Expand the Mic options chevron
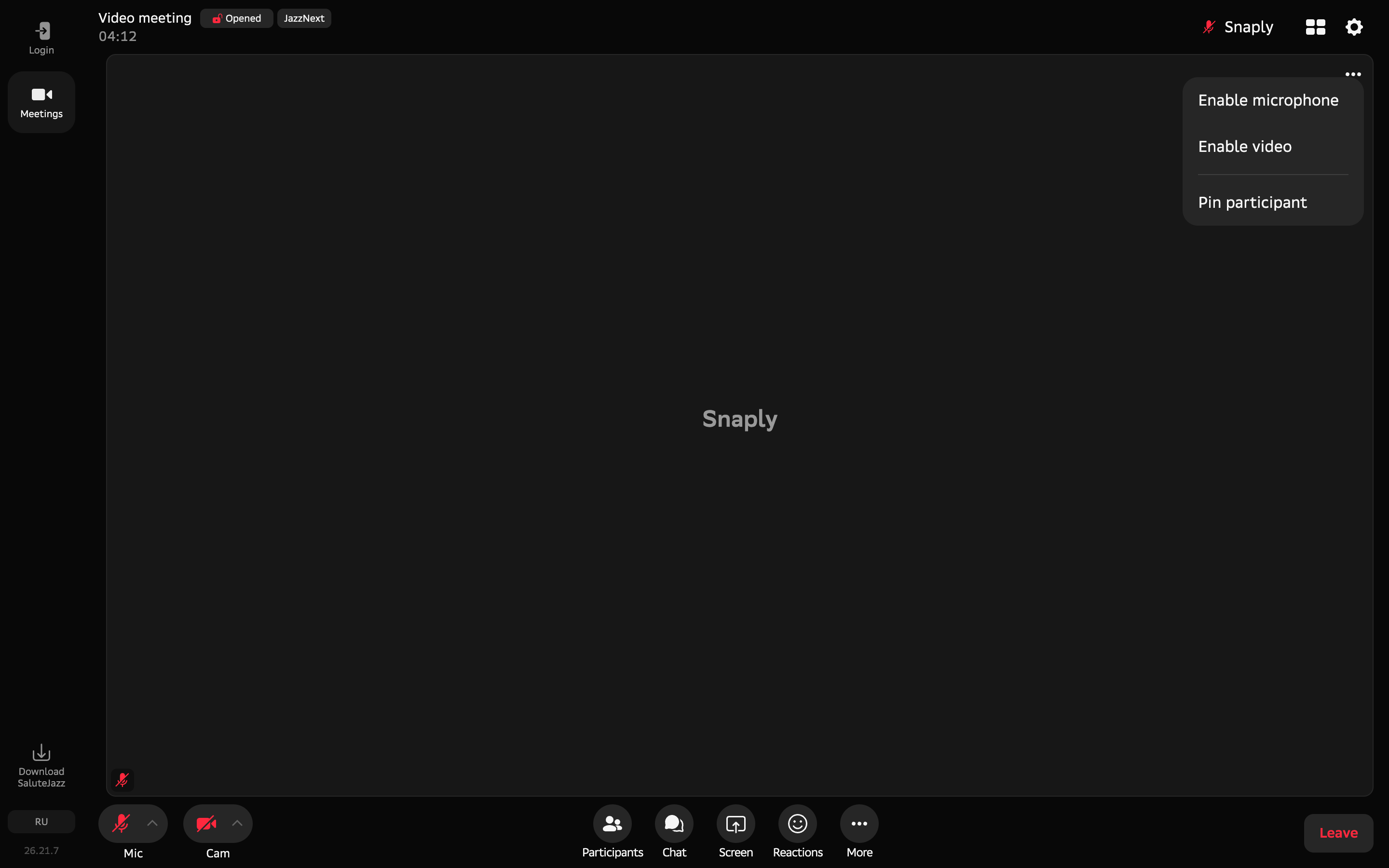Screen dimensions: 1389x868 click(x=152, y=823)
